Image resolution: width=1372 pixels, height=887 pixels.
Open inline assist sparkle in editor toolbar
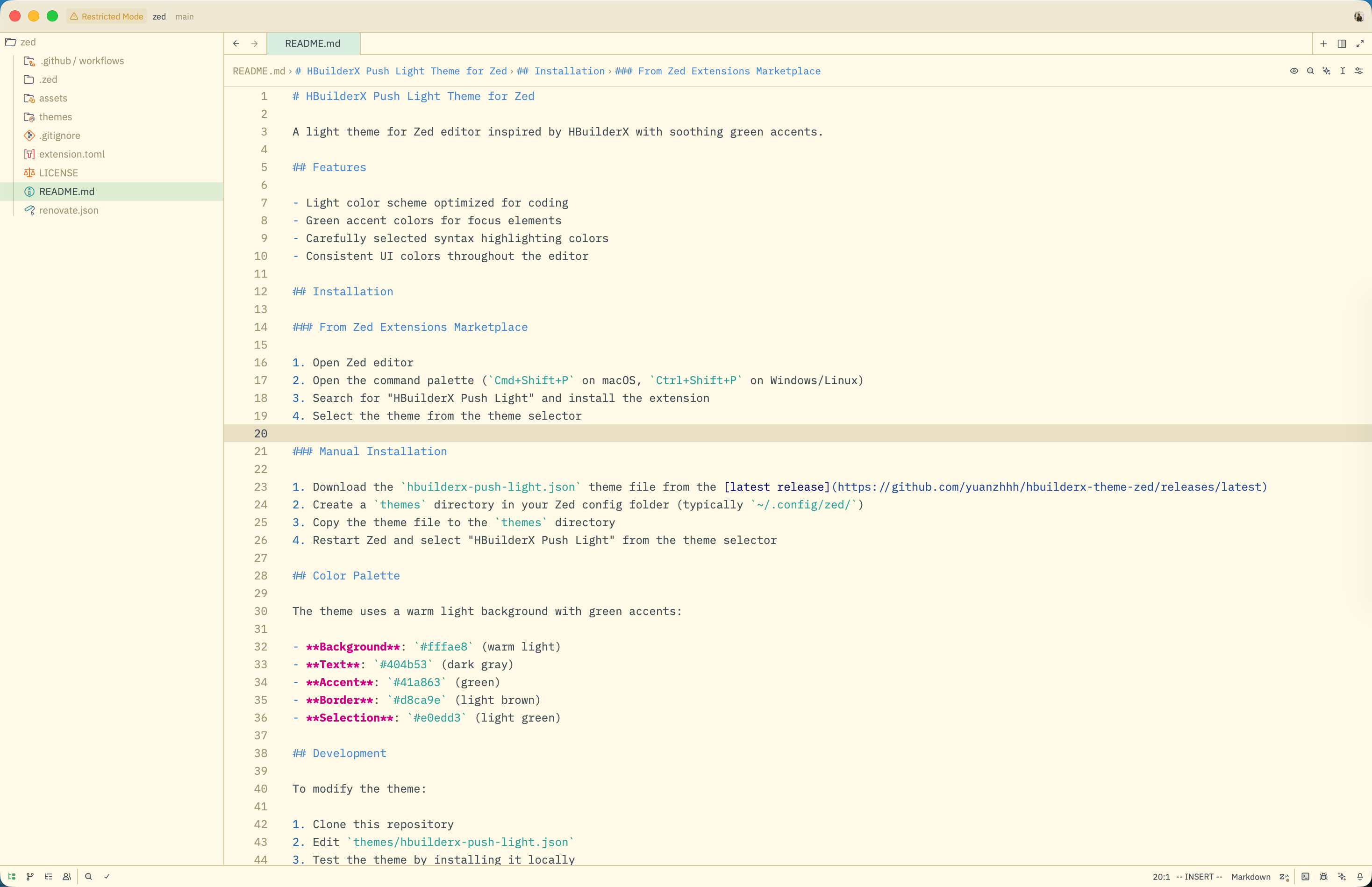(1327, 71)
